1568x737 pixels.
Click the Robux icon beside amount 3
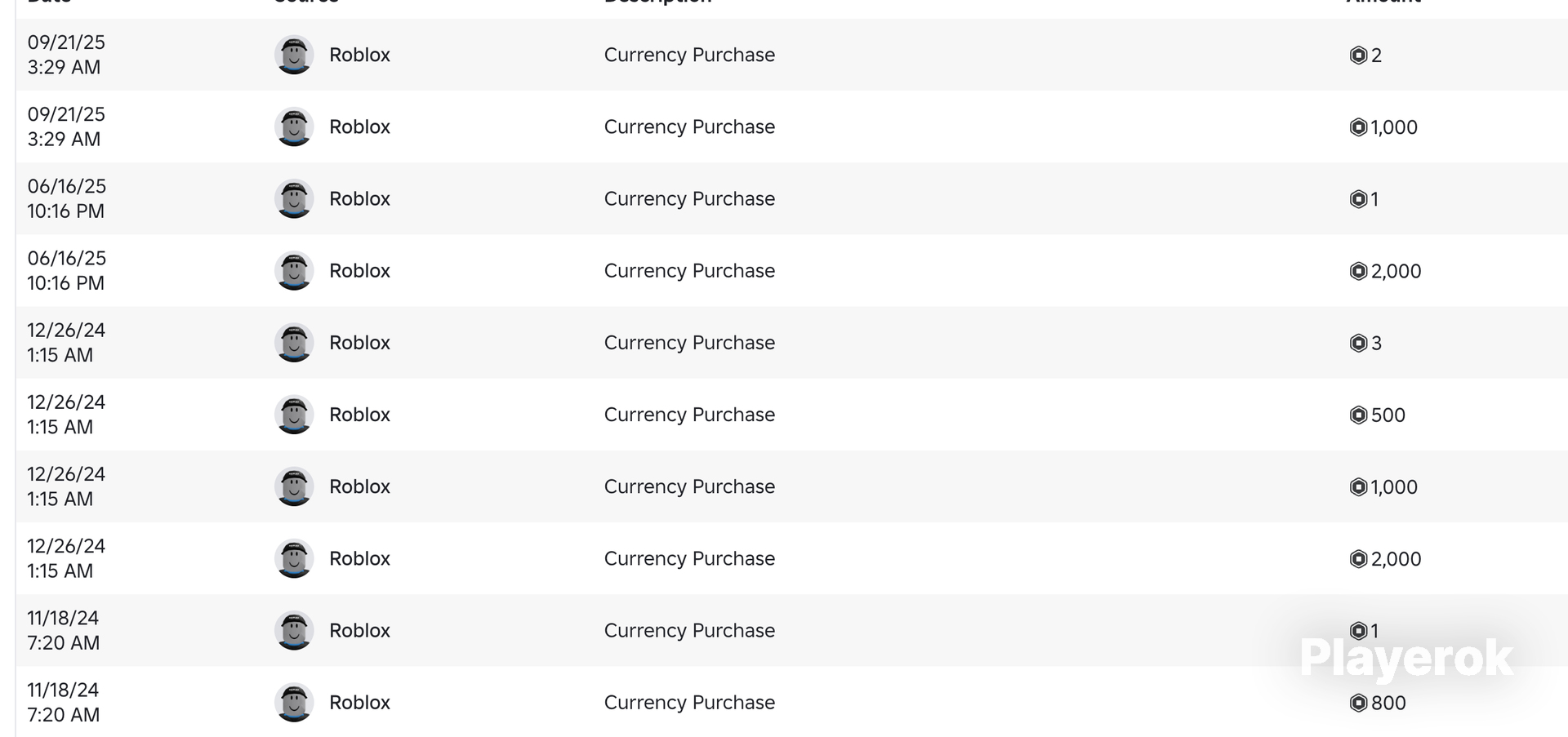1358,343
